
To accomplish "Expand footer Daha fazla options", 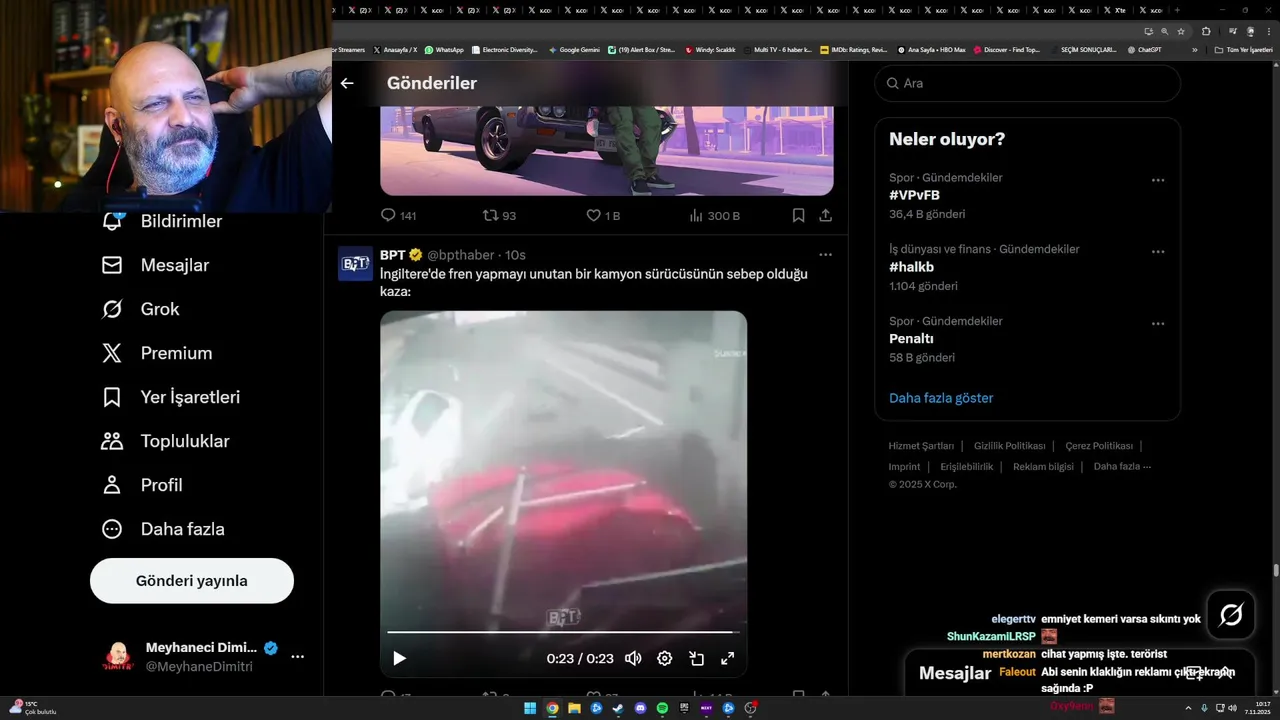I will pyautogui.click(x=1122, y=467).
